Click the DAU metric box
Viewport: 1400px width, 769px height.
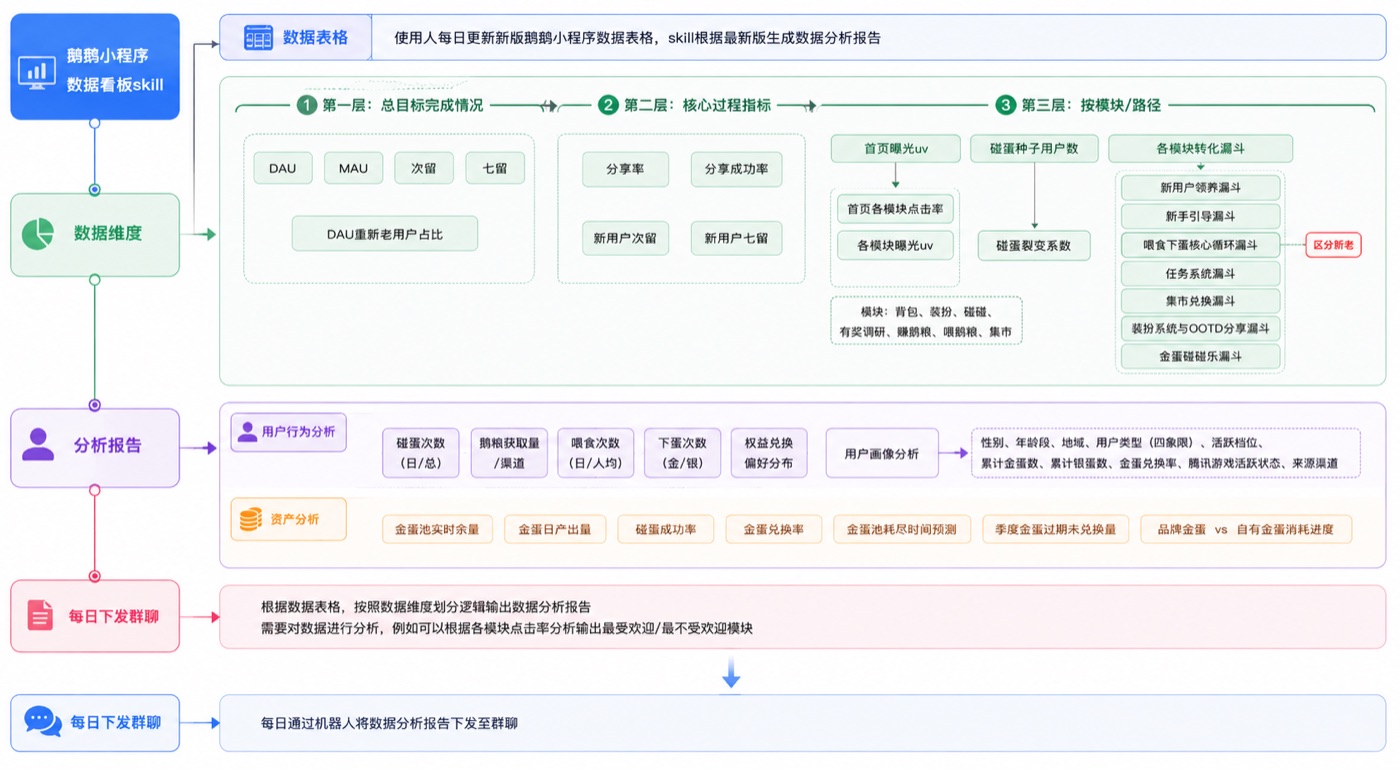(x=283, y=168)
